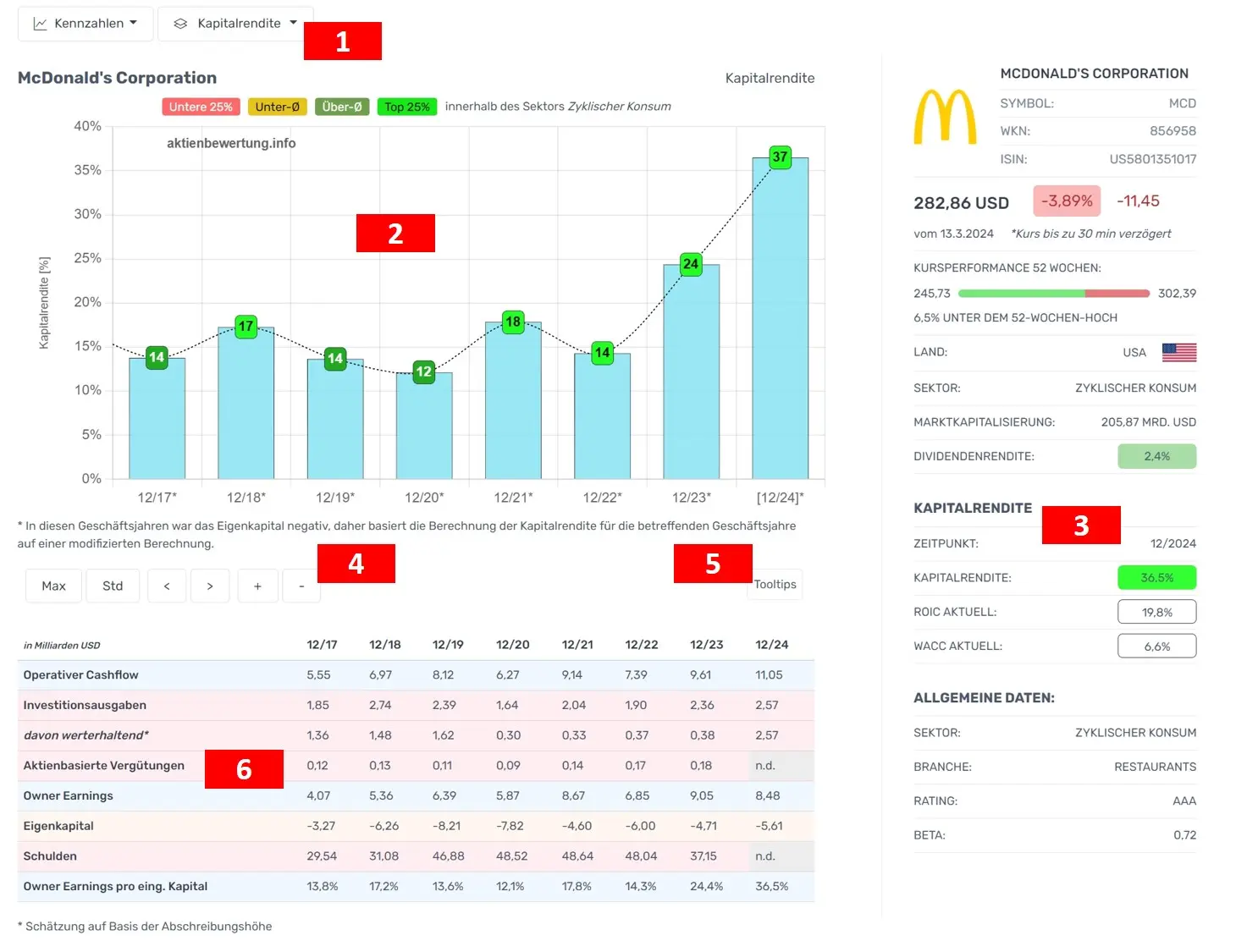Click the WKN value '856958'
Viewport: 1236px width, 952px height.
click(x=1173, y=131)
